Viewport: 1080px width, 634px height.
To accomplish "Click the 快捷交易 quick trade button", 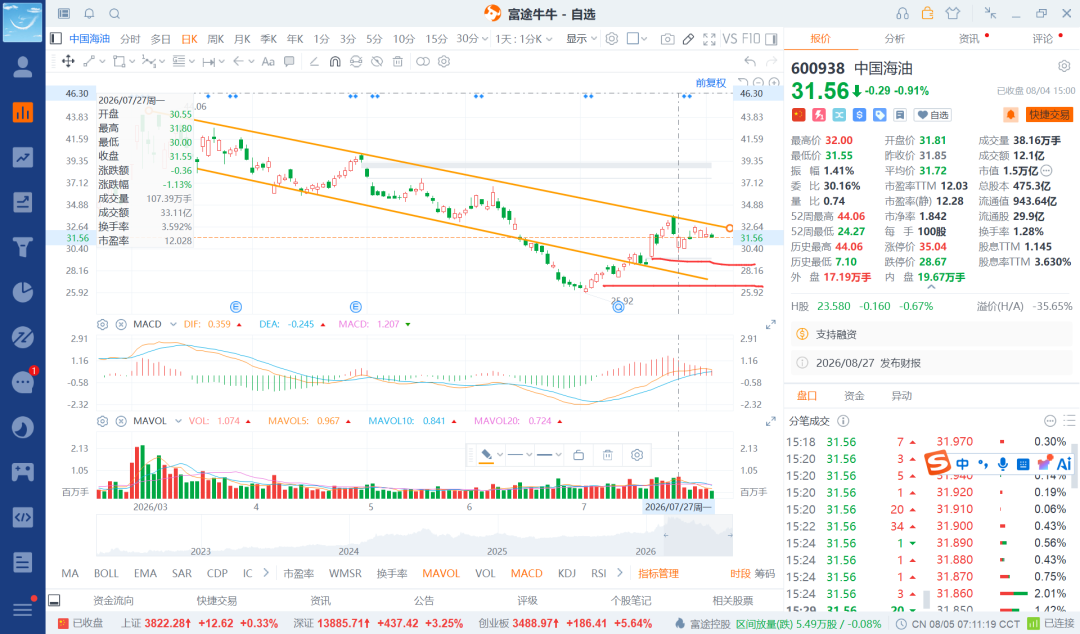I will 1049,115.
